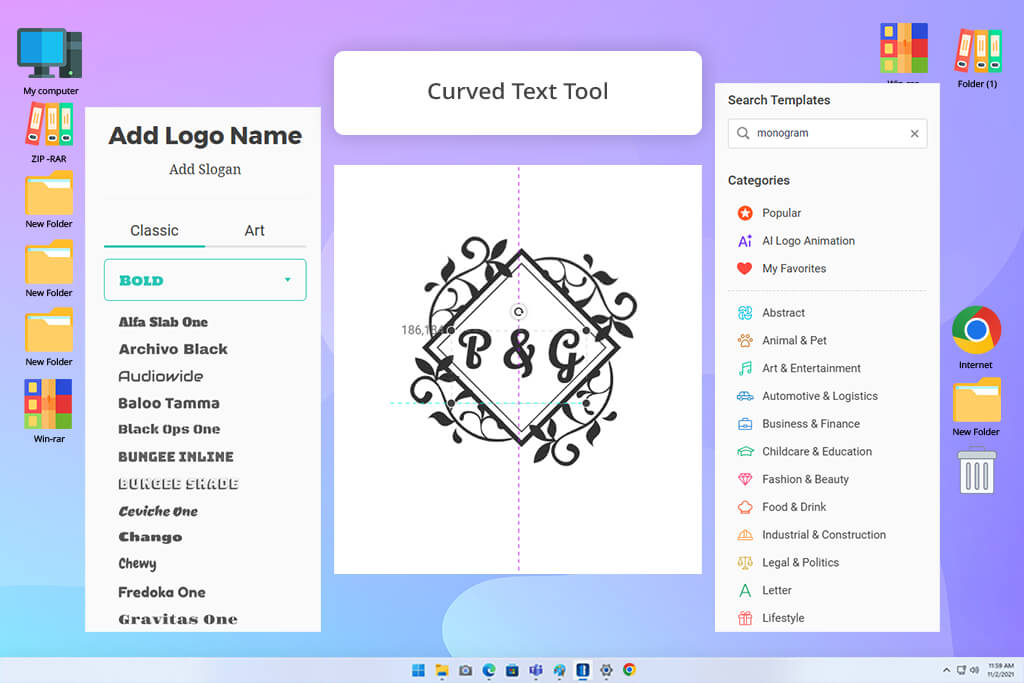Screen dimensions: 1024x683
Task: Open the volume control in the system tray
Action: coord(974,670)
